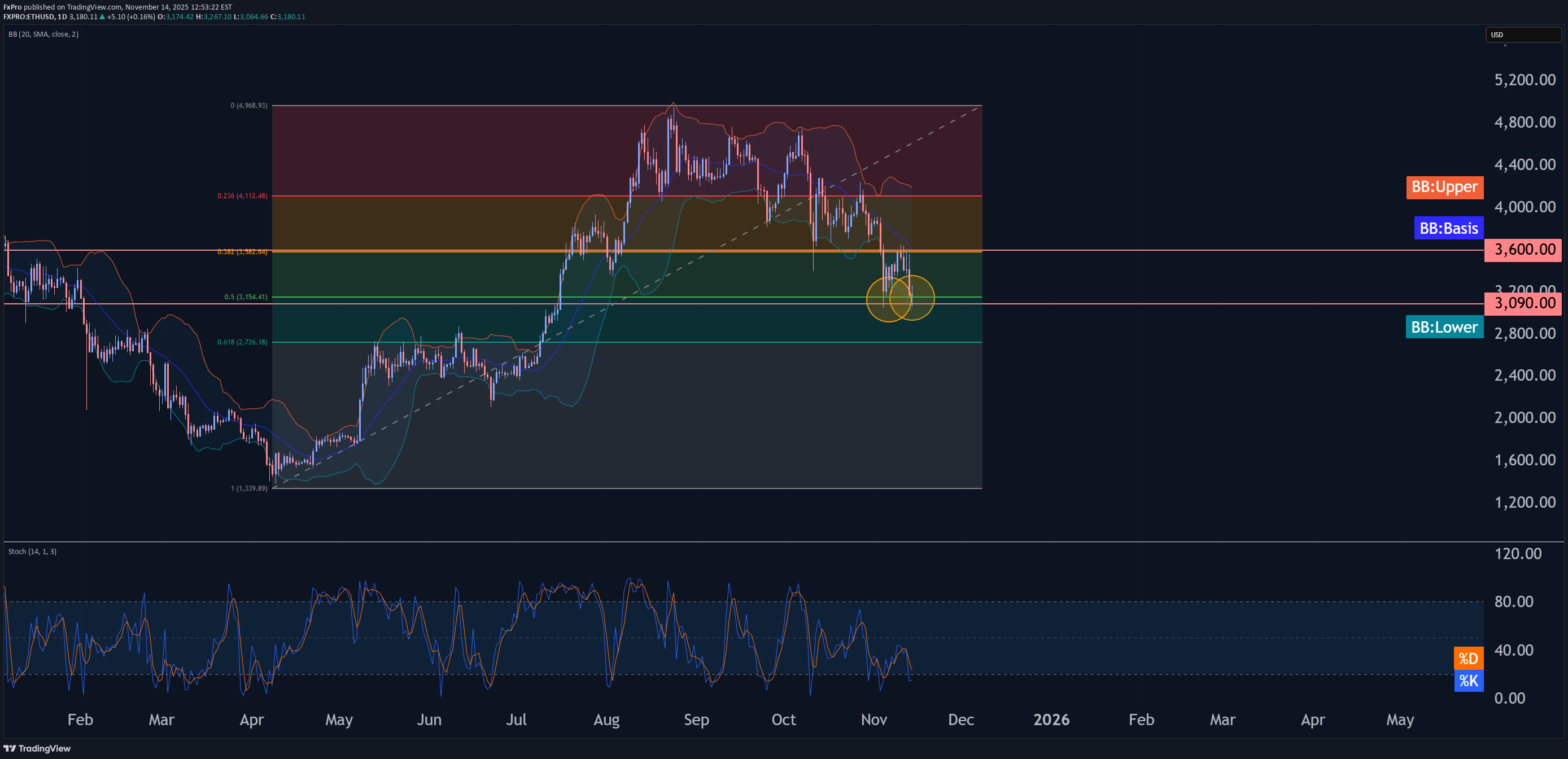Viewport: 1568px width, 759px height.
Task: Select the 3,090.00 price line label
Action: click(1523, 303)
